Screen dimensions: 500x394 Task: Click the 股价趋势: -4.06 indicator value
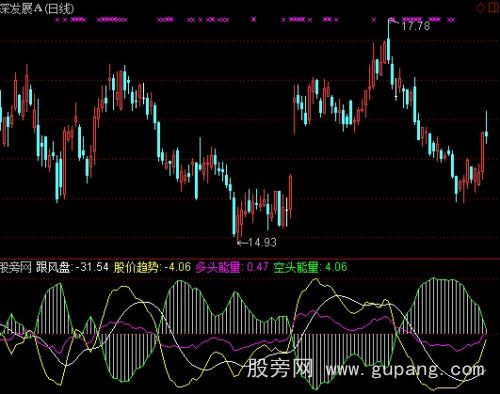tap(152, 267)
